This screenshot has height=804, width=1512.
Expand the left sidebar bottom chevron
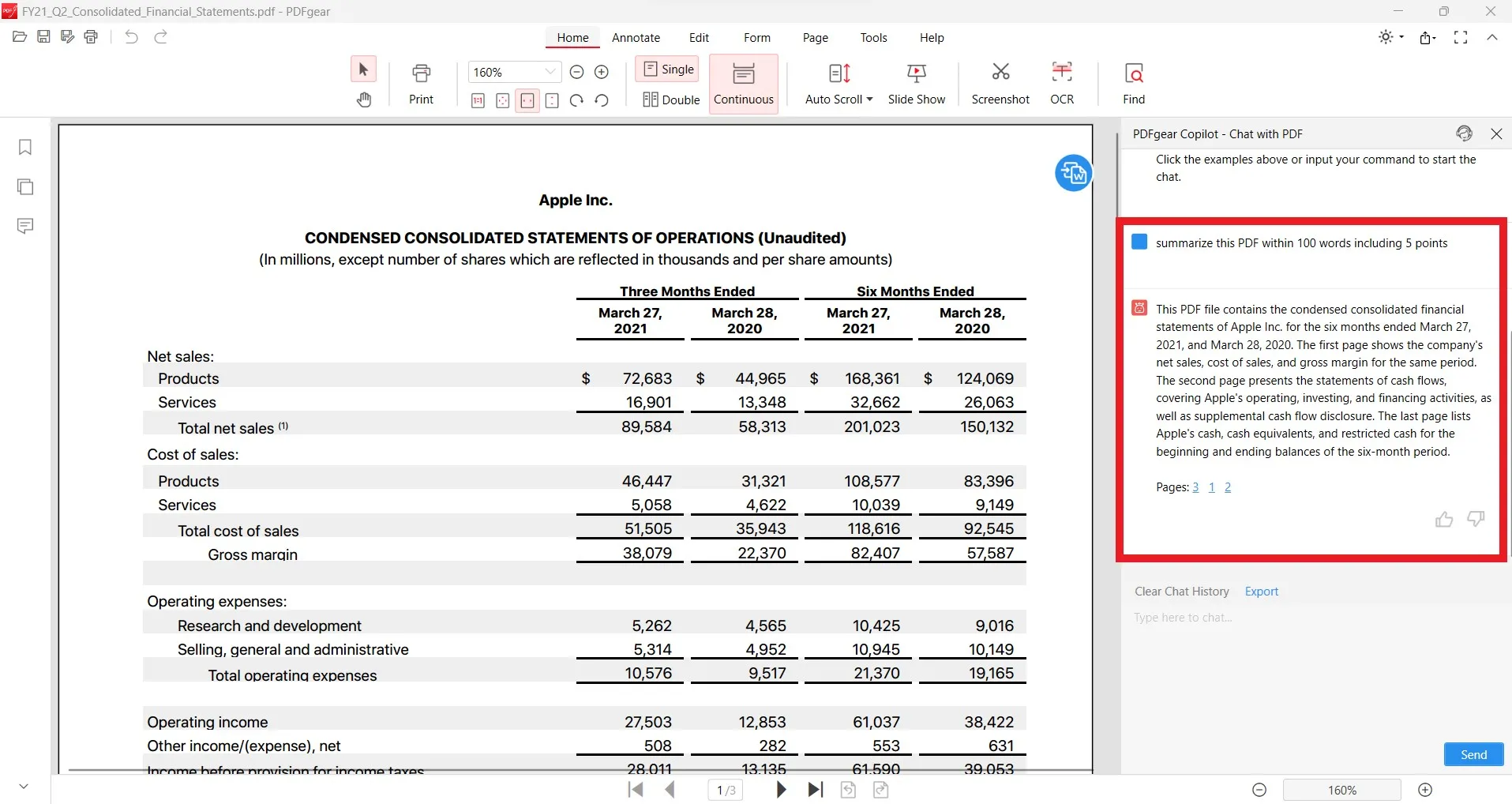pos(24,787)
